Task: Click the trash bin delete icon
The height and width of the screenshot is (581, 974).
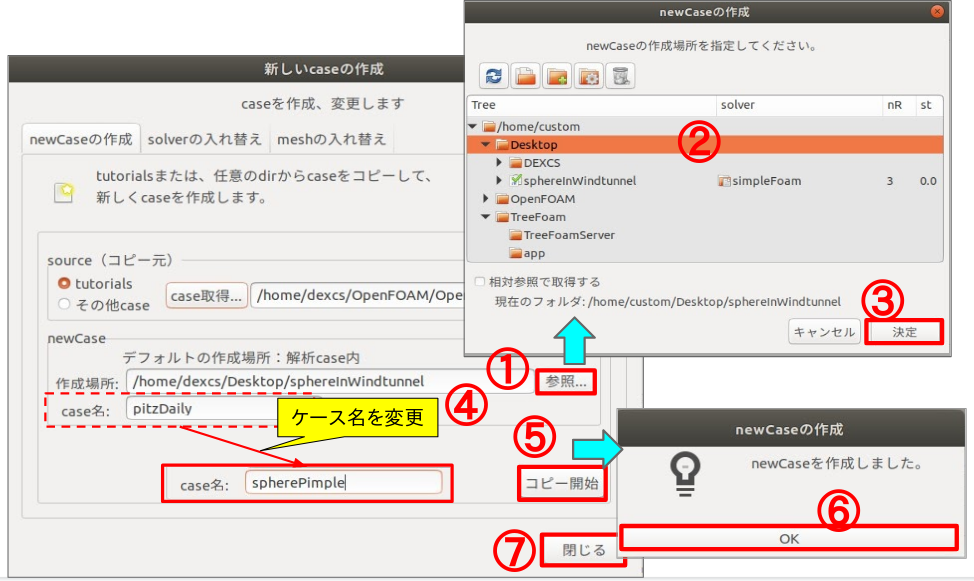Action: point(621,76)
